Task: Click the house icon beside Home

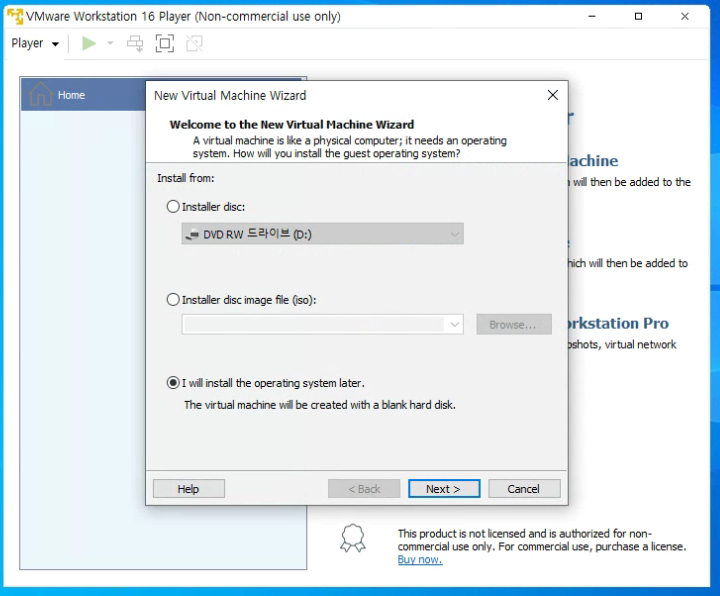Action: (40, 93)
